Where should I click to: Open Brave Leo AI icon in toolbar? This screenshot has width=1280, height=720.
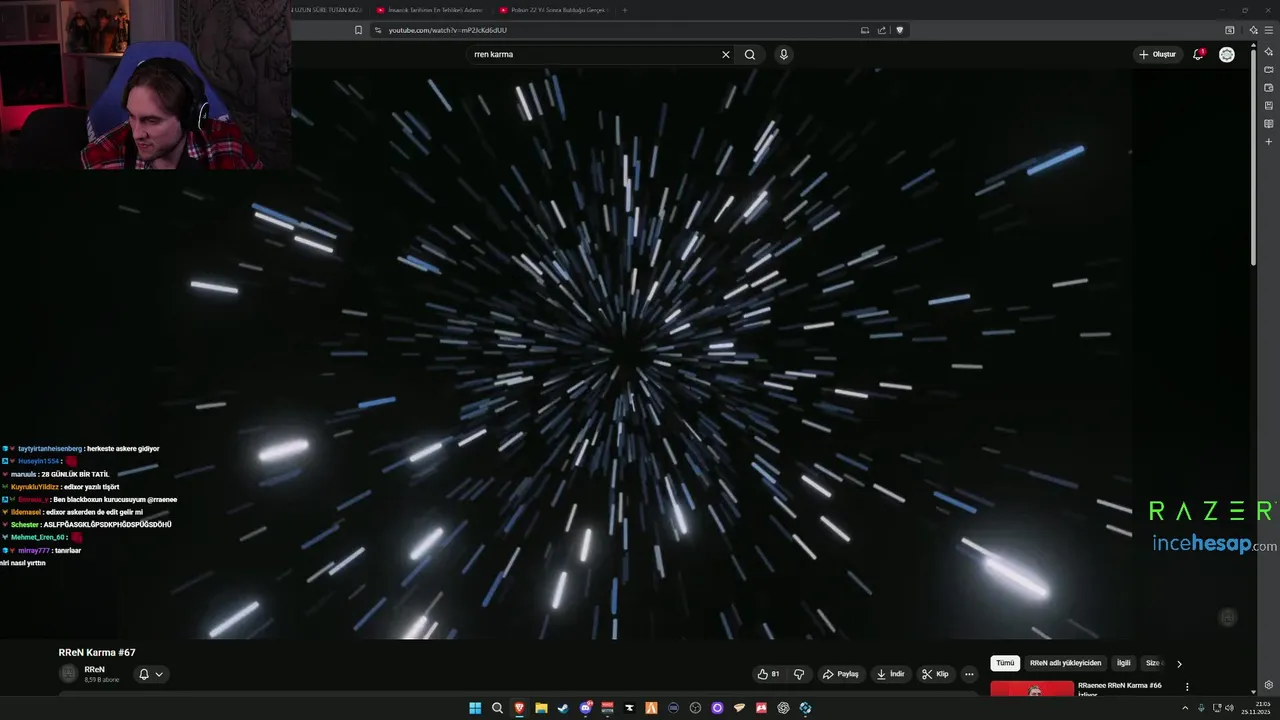(x=1253, y=30)
